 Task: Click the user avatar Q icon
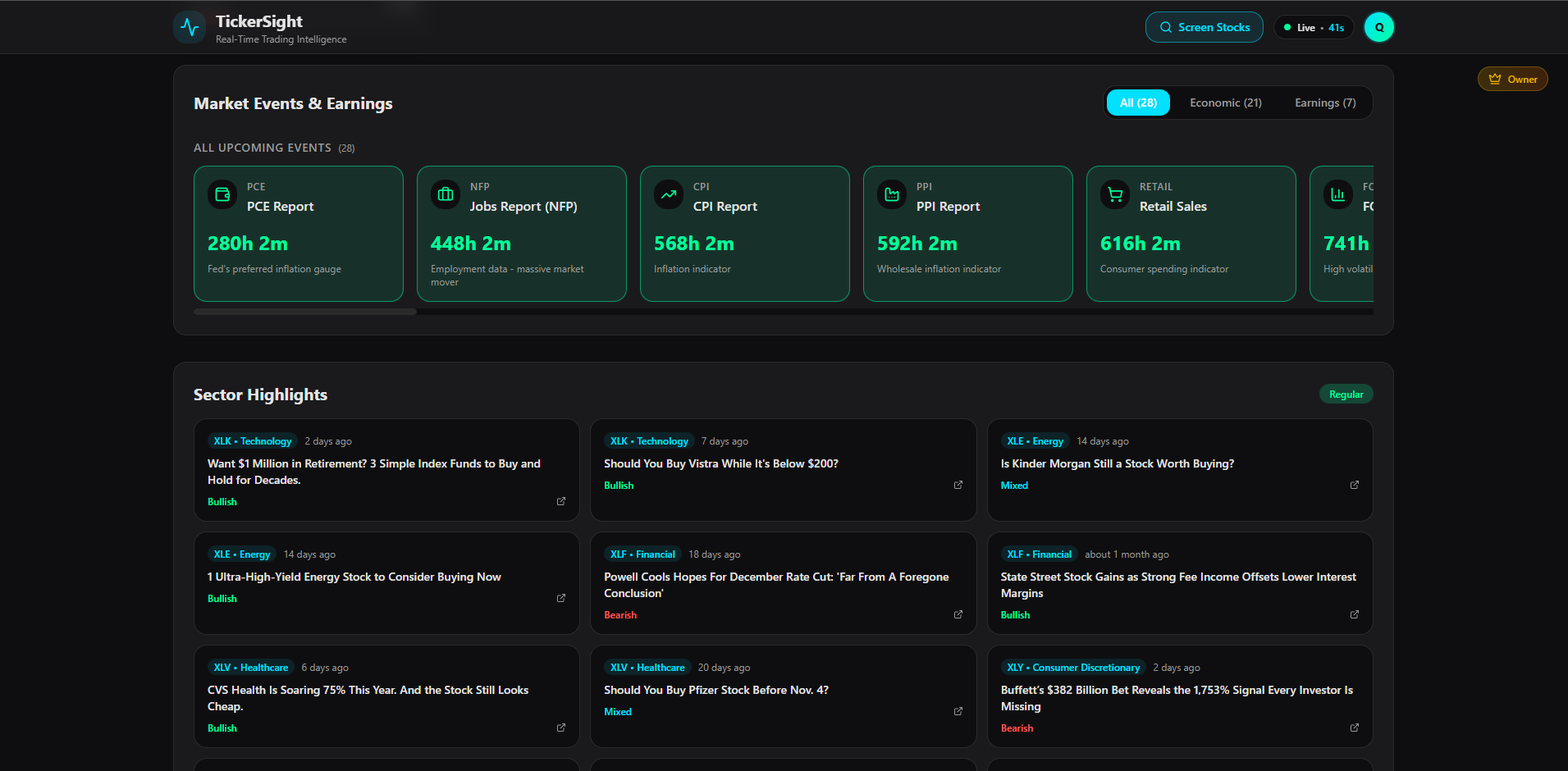click(1379, 27)
